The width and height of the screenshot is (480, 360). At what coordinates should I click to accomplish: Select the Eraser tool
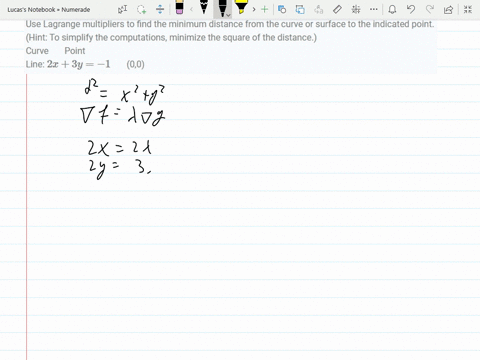click(x=179, y=7)
